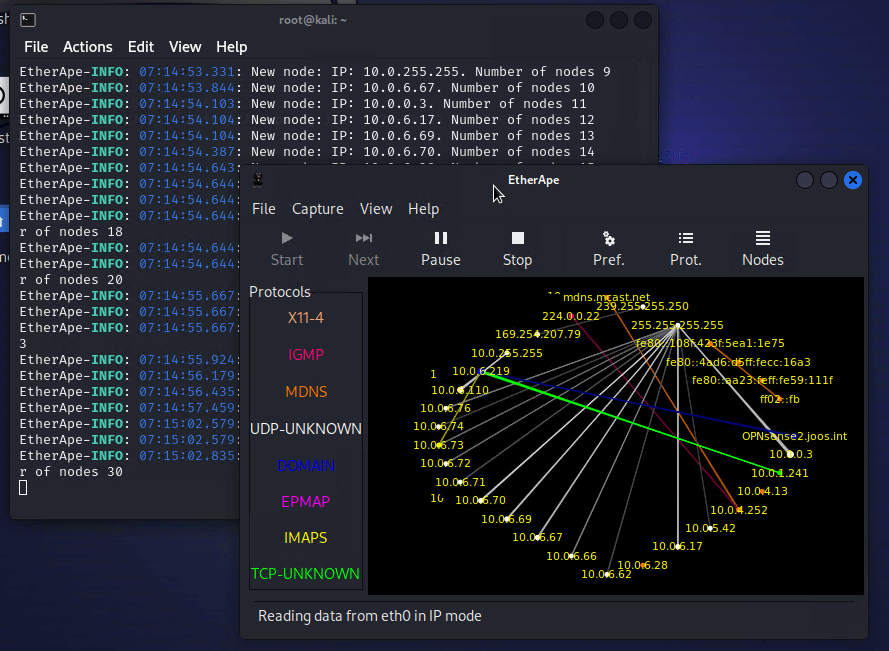Open the Actions menu in the terminal
The height and width of the screenshot is (651, 889).
(x=87, y=46)
